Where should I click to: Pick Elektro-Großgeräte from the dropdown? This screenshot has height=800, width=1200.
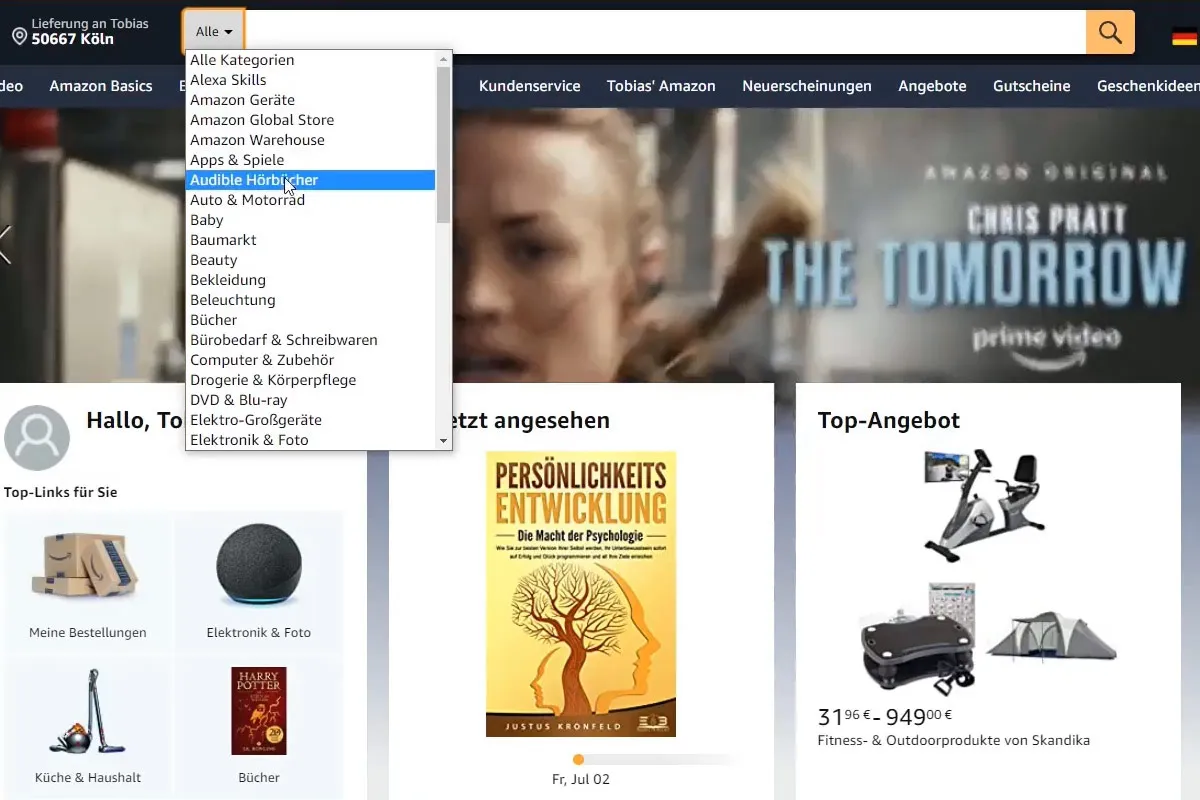coord(311,420)
